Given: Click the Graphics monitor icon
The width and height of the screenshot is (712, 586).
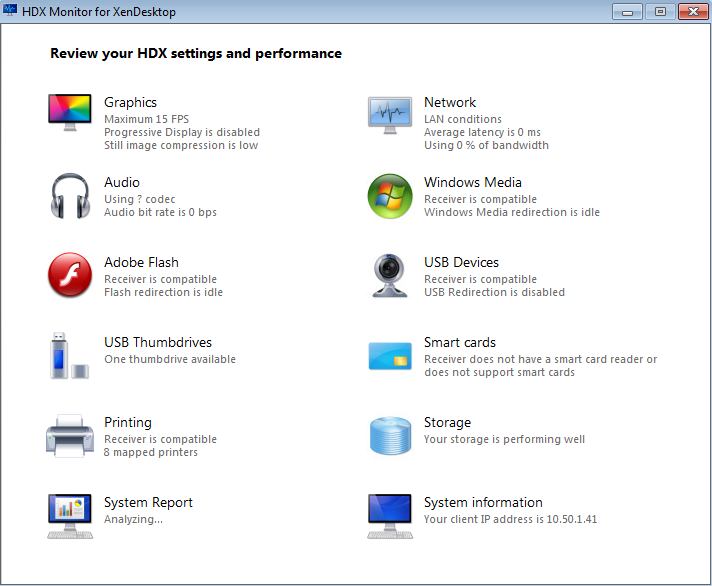Looking at the screenshot, I should coord(70,111).
